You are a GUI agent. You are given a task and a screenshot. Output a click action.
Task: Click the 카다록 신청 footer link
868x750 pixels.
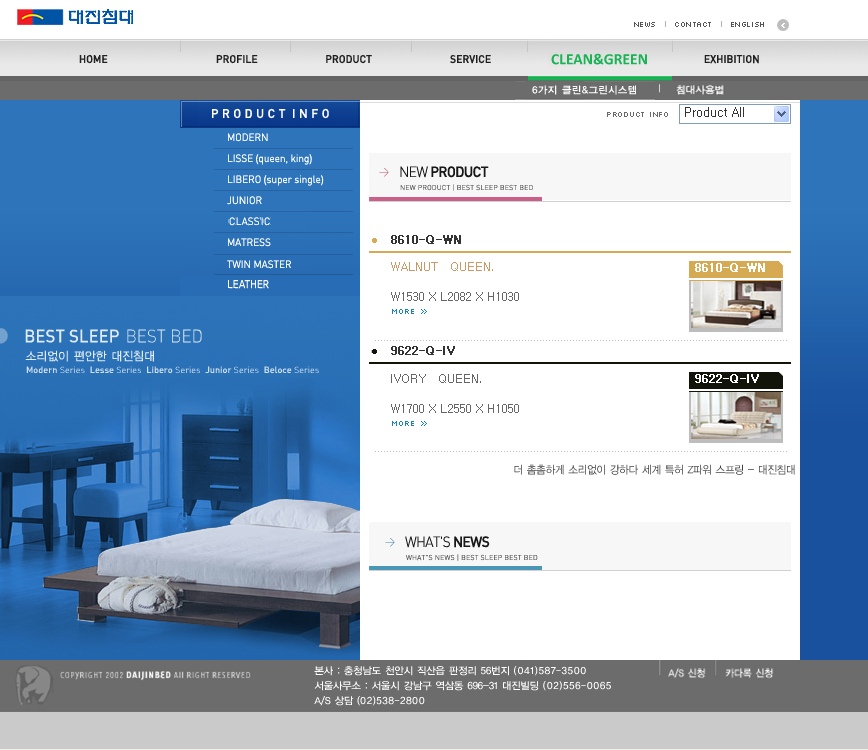[x=749, y=673]
